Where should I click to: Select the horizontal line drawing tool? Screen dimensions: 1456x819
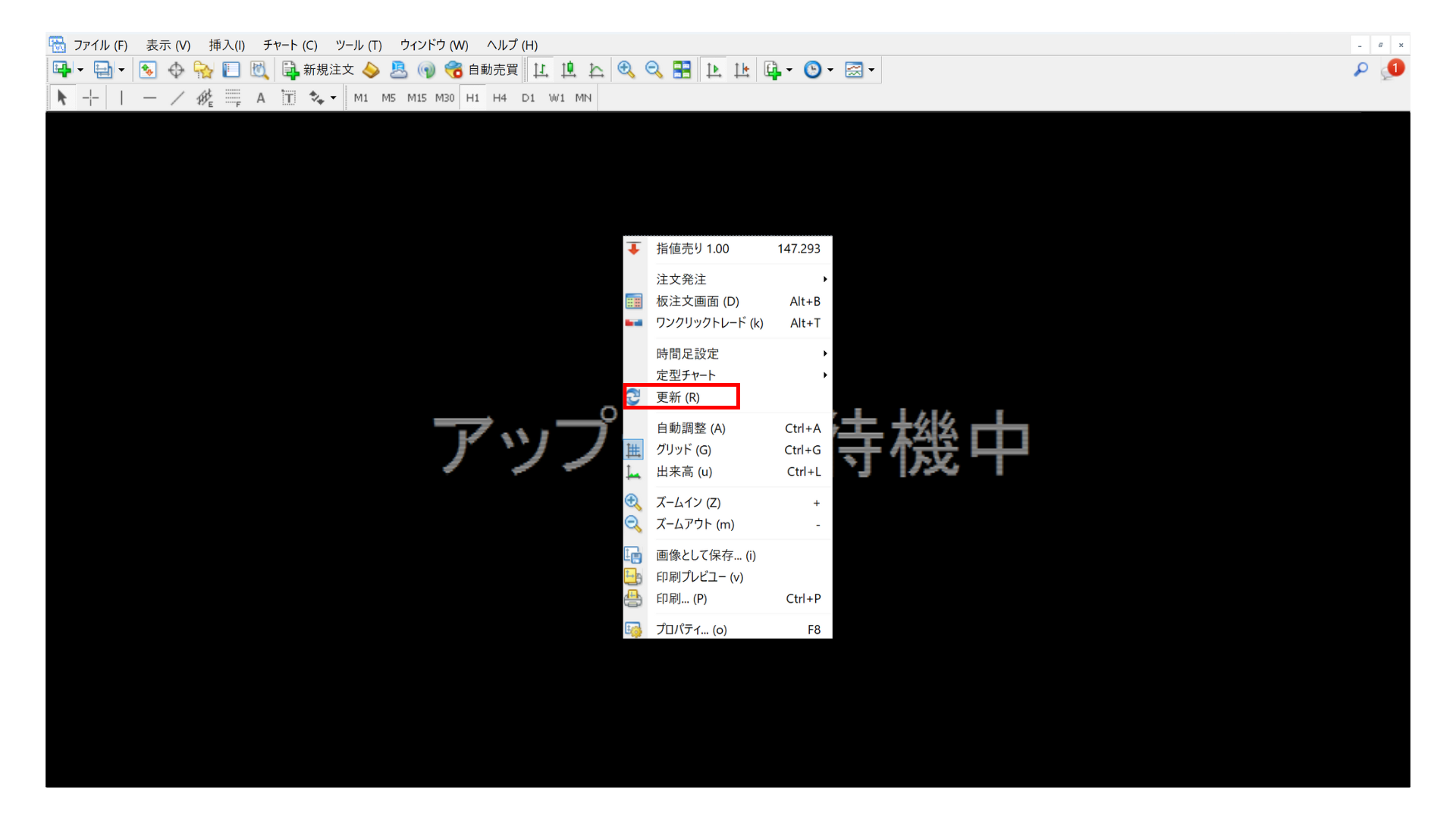point(149,97)
